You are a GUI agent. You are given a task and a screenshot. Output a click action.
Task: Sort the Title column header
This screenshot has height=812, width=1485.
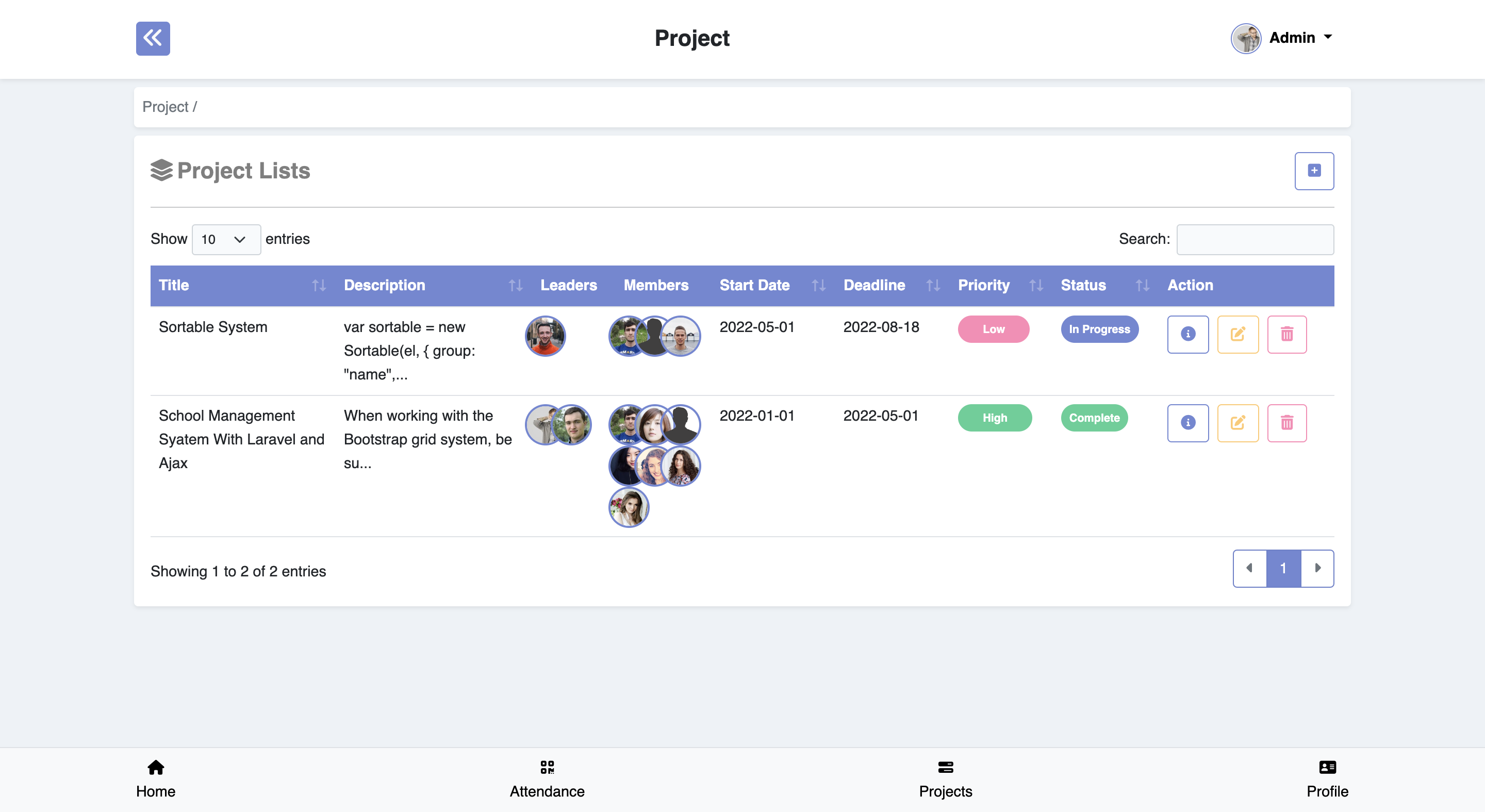point(174,285)
